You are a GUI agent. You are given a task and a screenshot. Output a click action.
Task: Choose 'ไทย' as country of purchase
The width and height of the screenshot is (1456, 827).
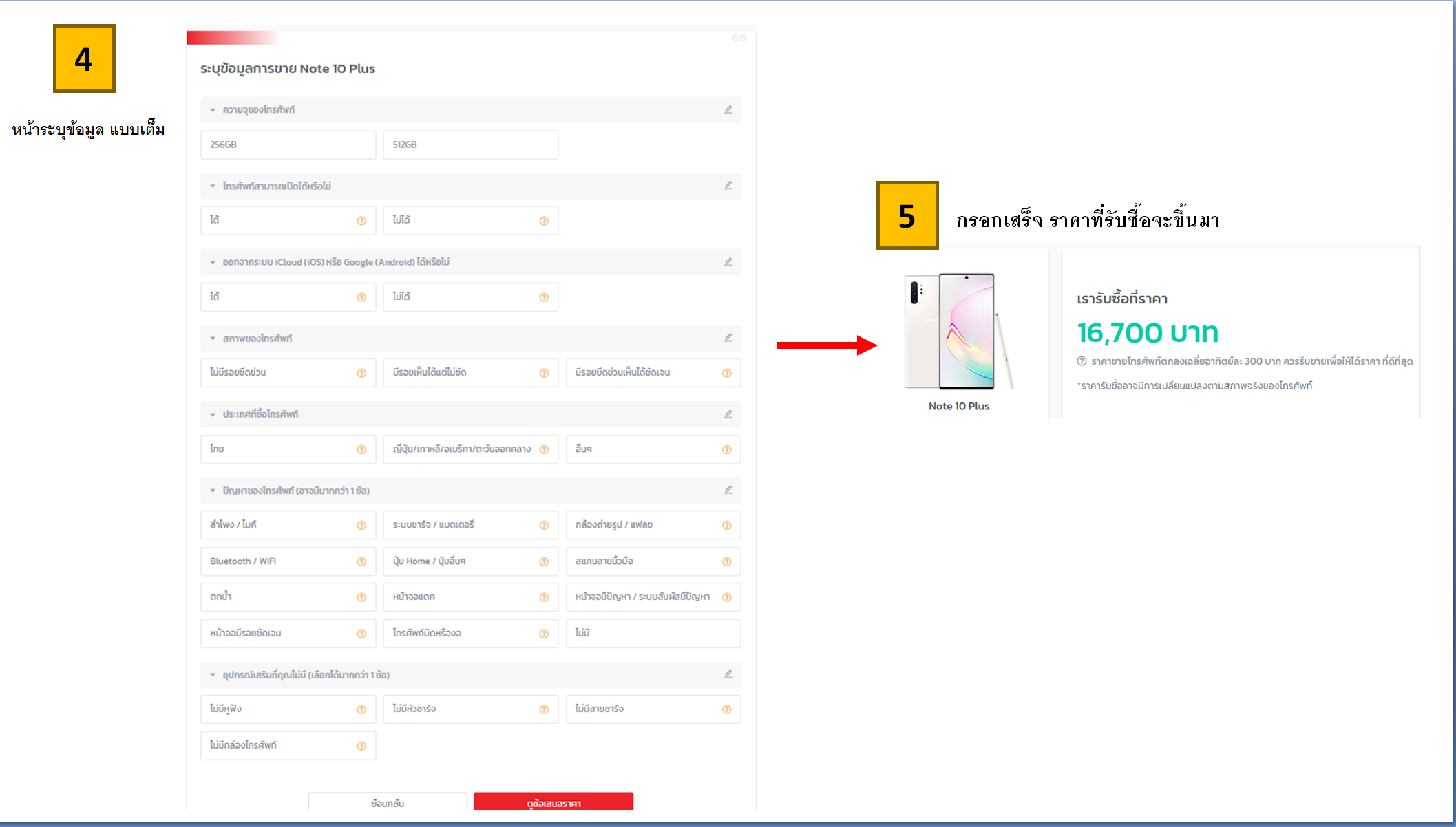pyautogui.click(x=288, y=449)
